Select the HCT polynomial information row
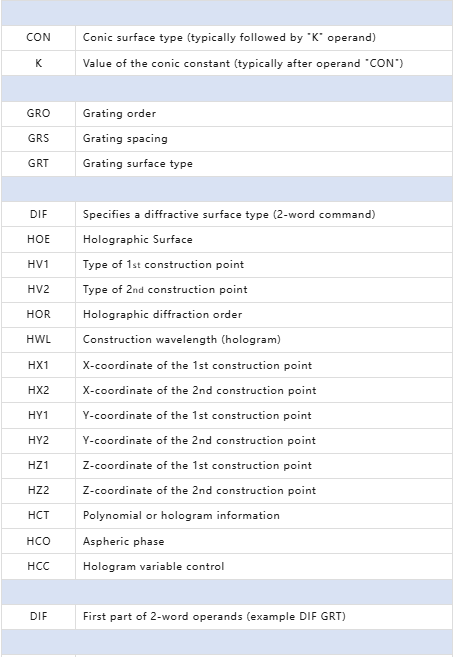 point(227,515)
